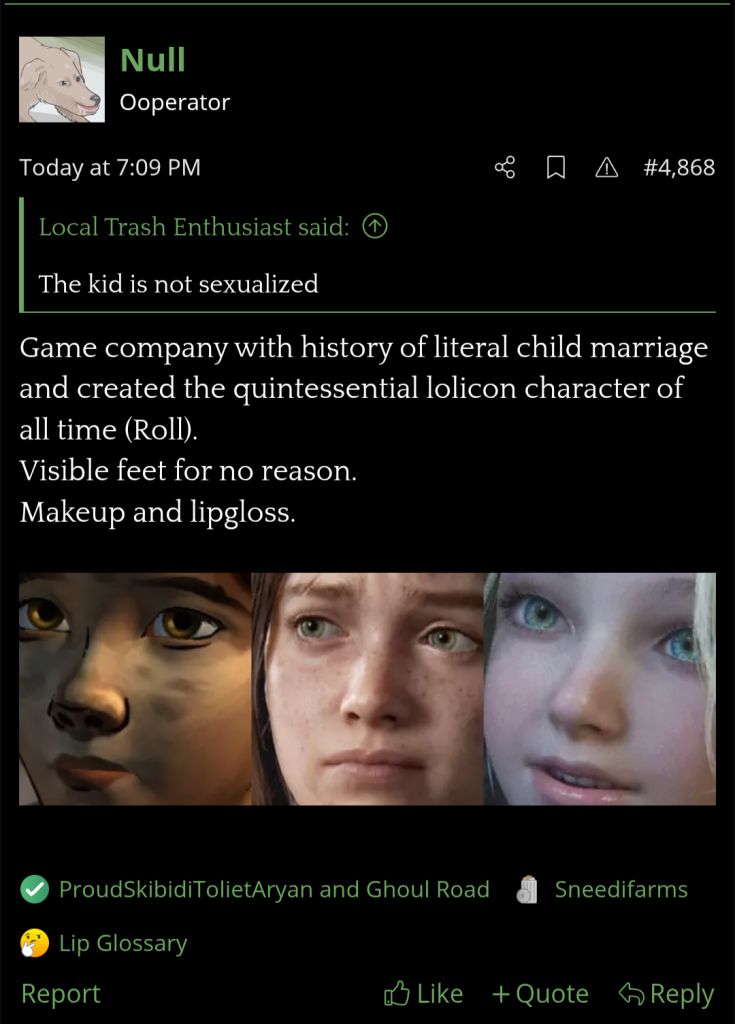The image size is (735, 1024).
Task: View the third attached face image
Action: coord(600,689)
